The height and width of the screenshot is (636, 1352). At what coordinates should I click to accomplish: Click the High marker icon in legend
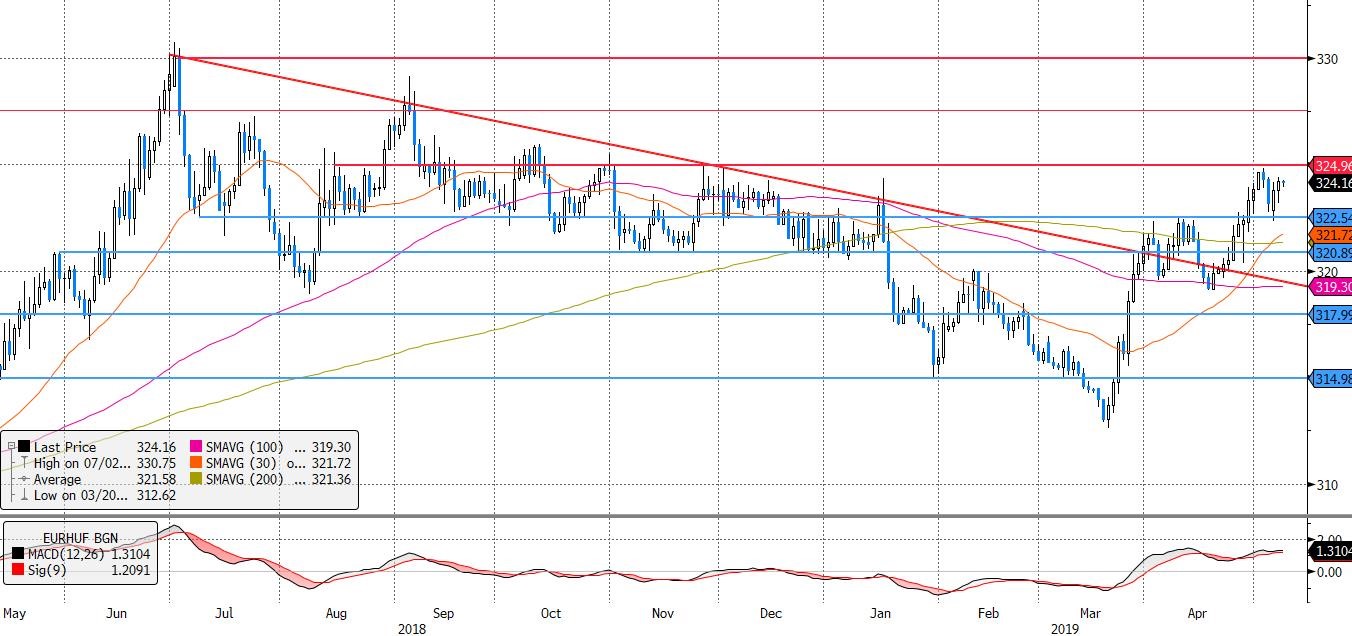click(x=24, y=464)
